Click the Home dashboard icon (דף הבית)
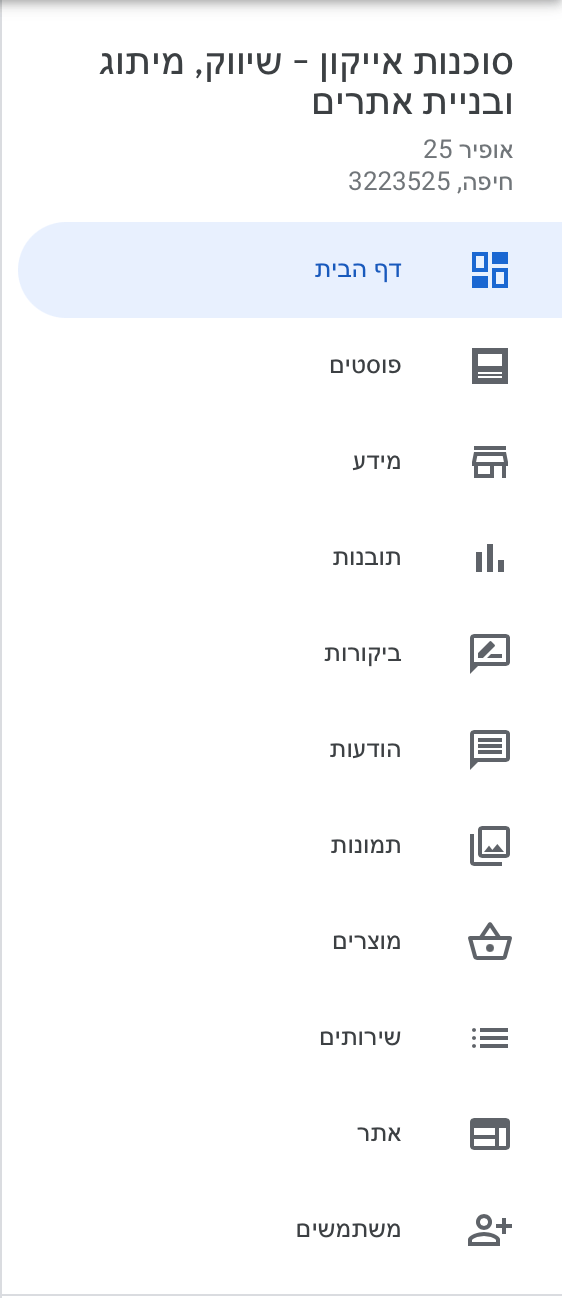The height and width of the screenshot is (1298, 562). tap(490, 270)
